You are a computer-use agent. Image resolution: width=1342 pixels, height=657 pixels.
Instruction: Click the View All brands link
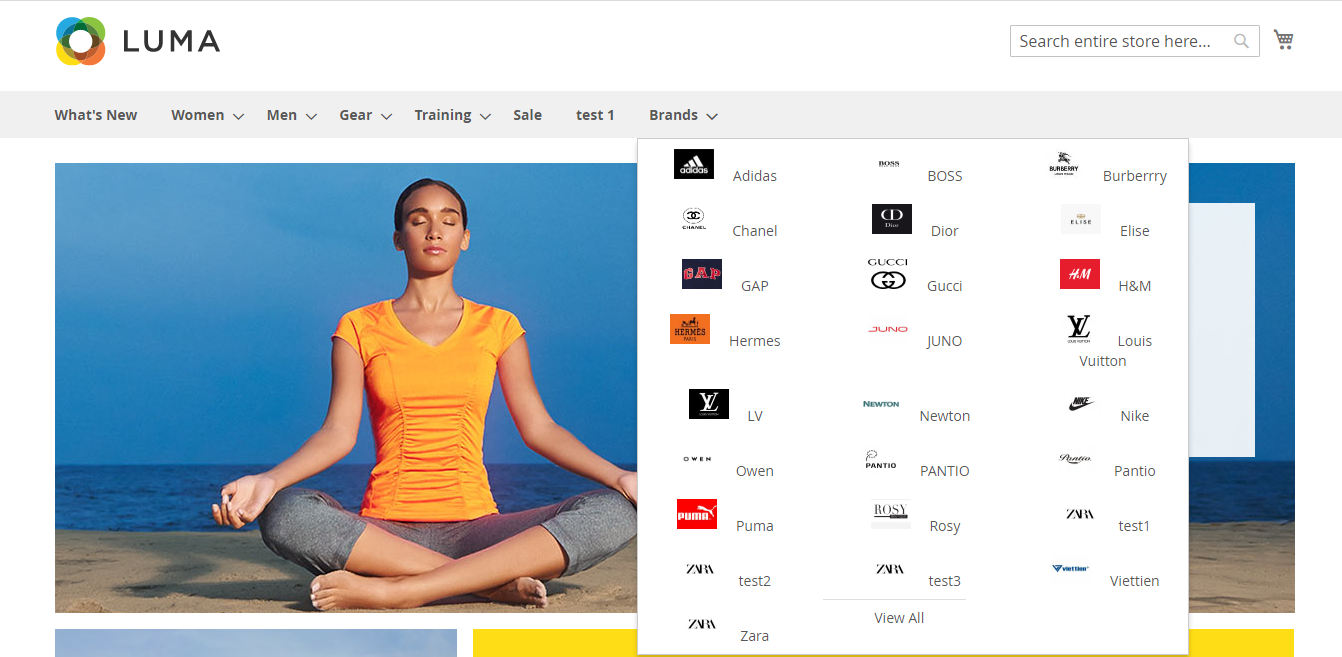point(899,618)
